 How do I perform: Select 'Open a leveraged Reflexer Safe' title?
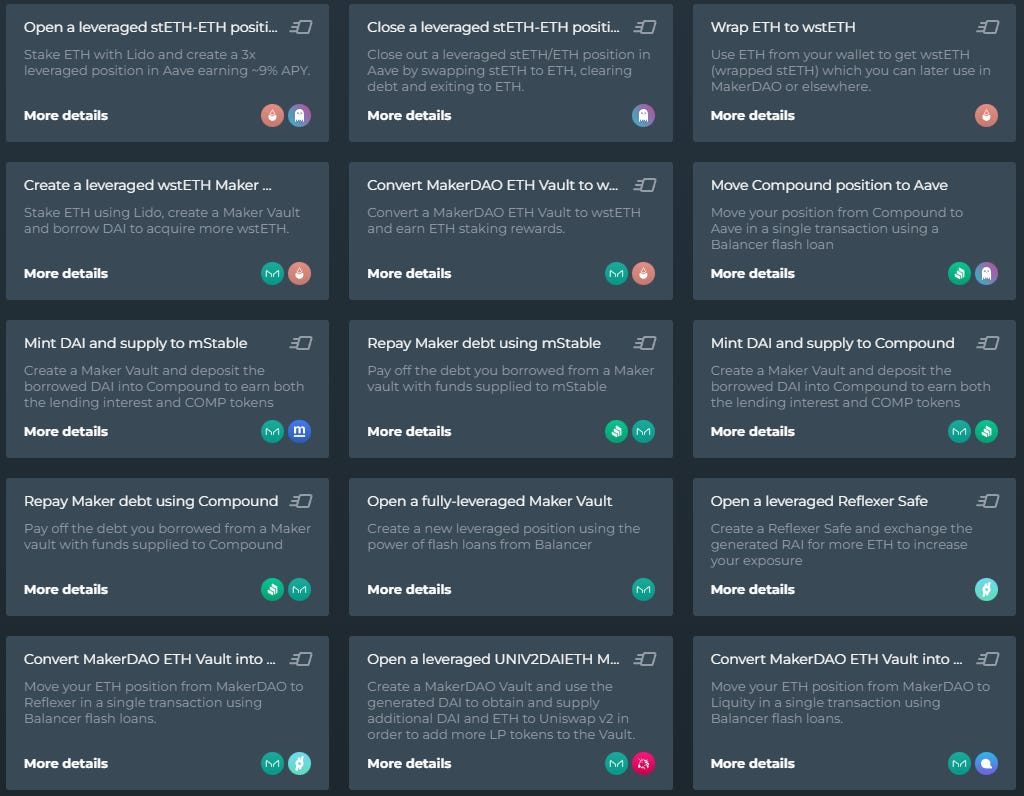pyautogui.click(x=819, y=501)
